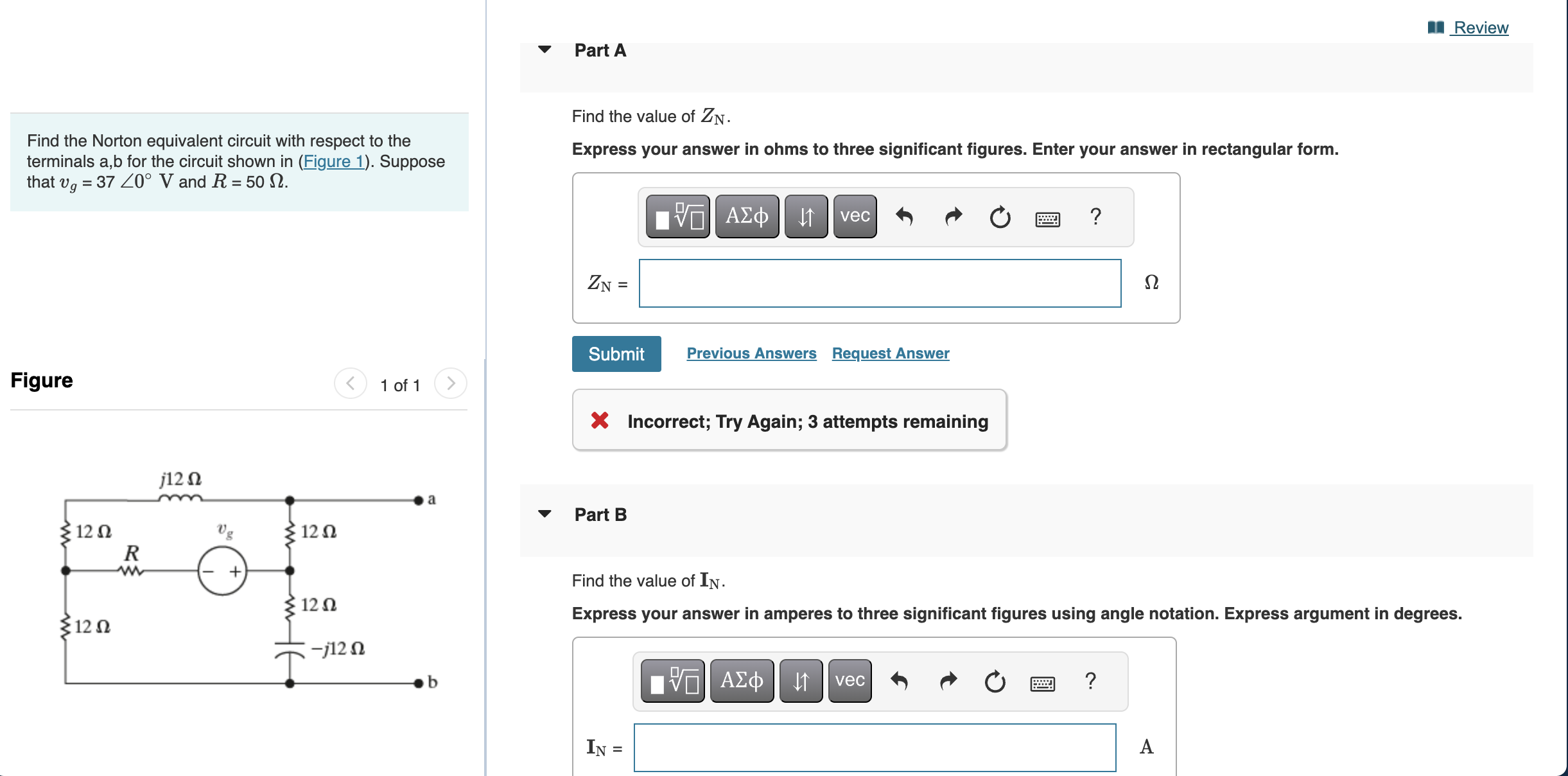This screenshot has width=1568, height=776.
Task: Open the math template palette in Part A
Action: point(677,216)
